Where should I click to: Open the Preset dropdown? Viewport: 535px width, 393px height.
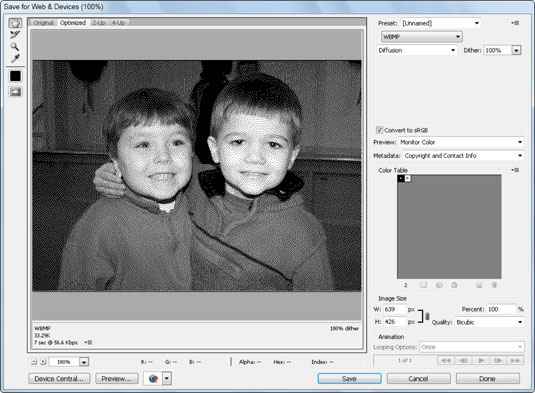(440, 23)
